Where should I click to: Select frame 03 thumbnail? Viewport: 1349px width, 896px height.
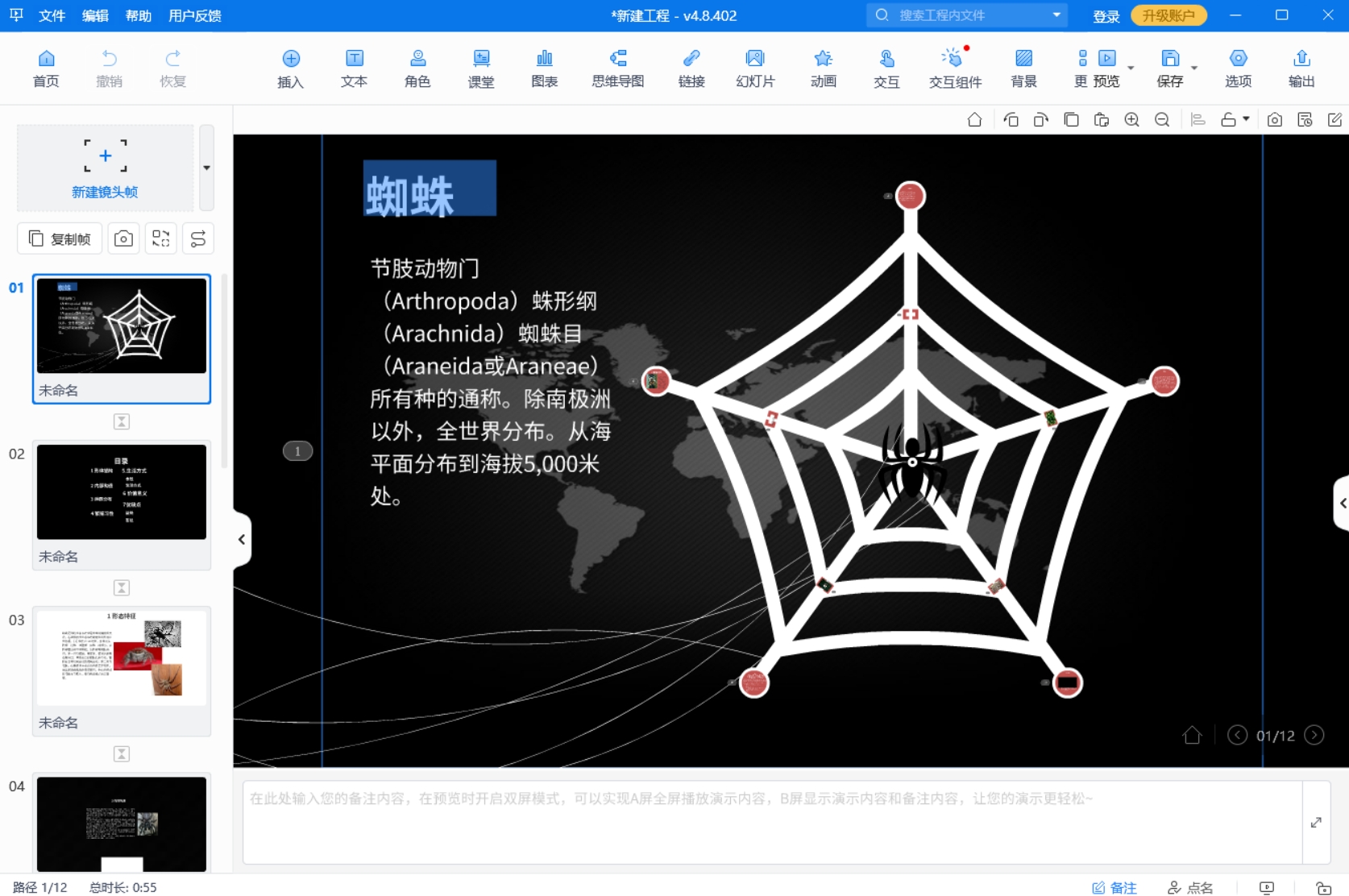point(122,658)
